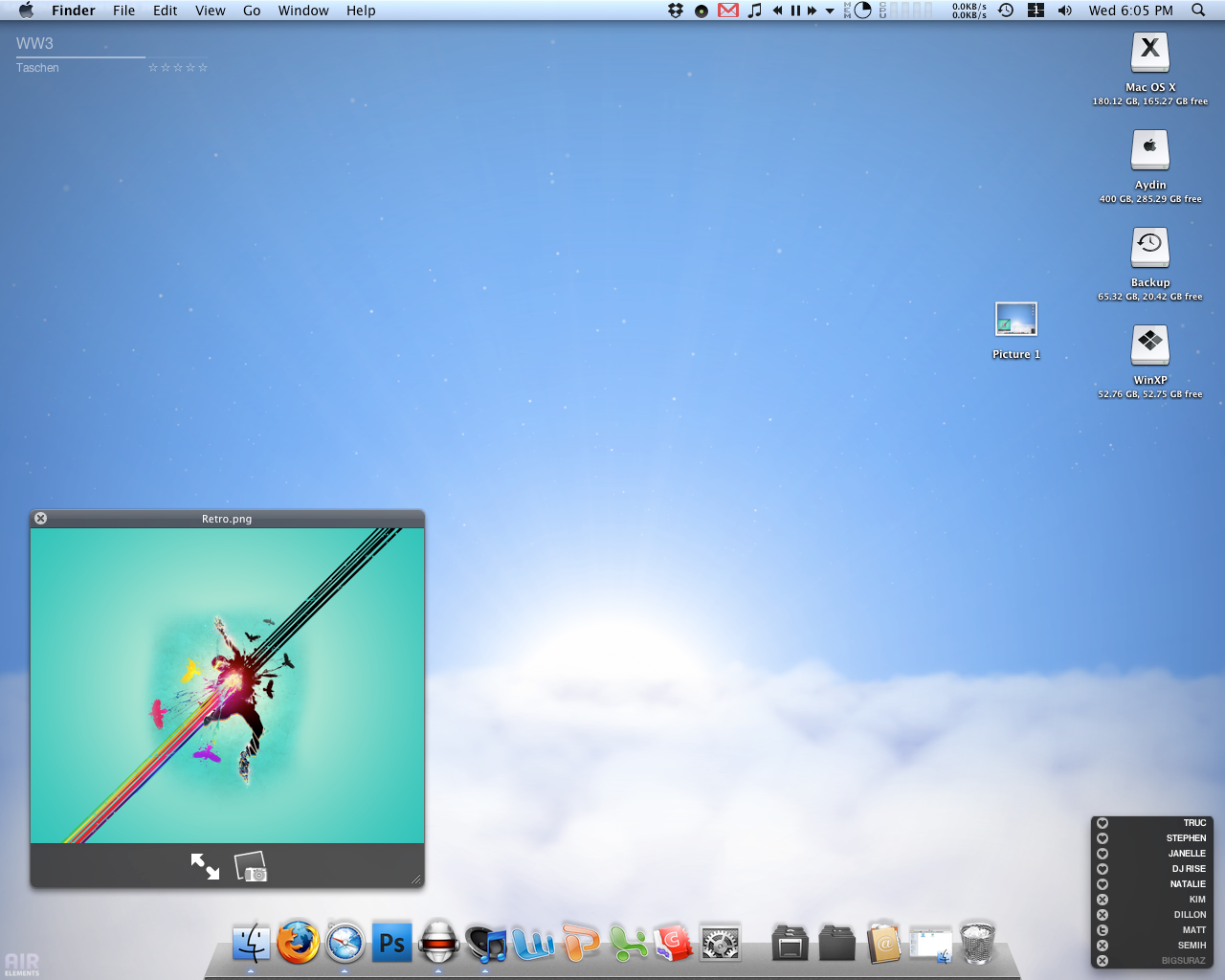Pause playback from the menu bar

(795, 11)
